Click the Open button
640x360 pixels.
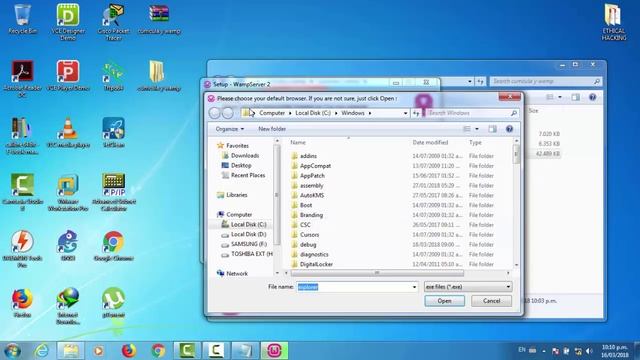point(444,301)
